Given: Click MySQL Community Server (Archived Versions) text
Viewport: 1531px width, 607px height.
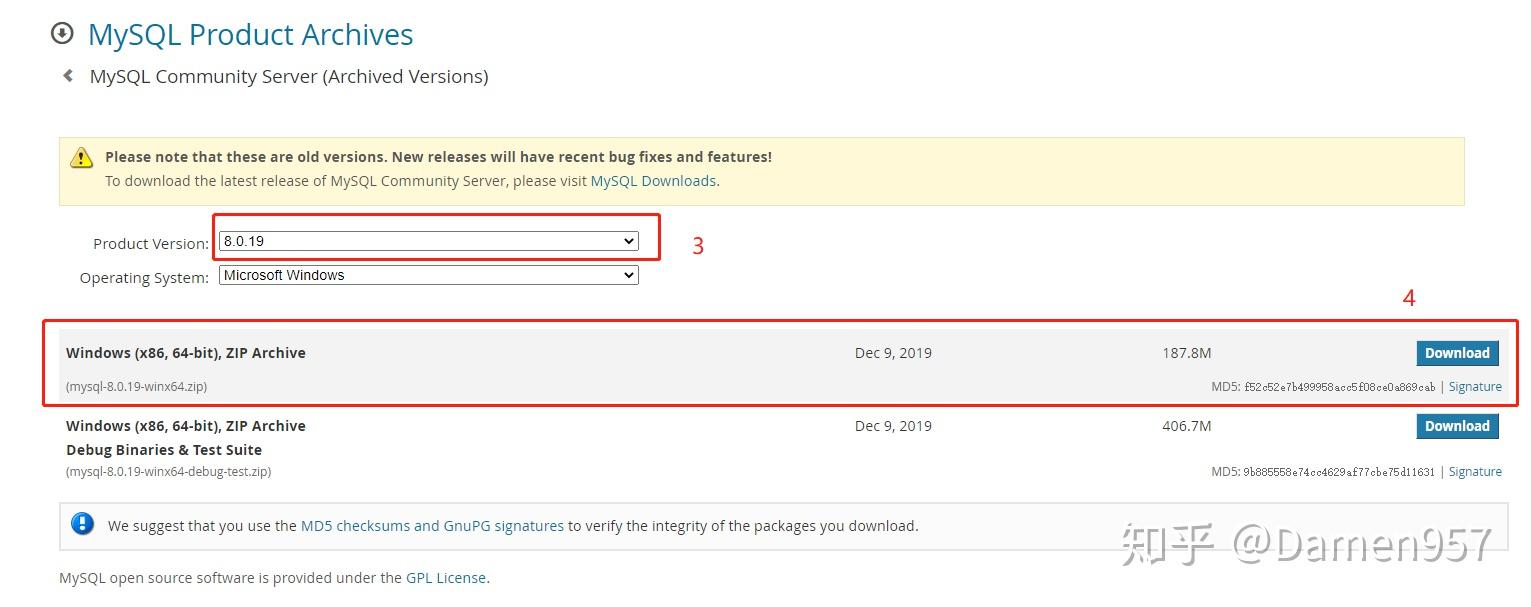Looking at the screenshot, I should click(x=289, y=77).
